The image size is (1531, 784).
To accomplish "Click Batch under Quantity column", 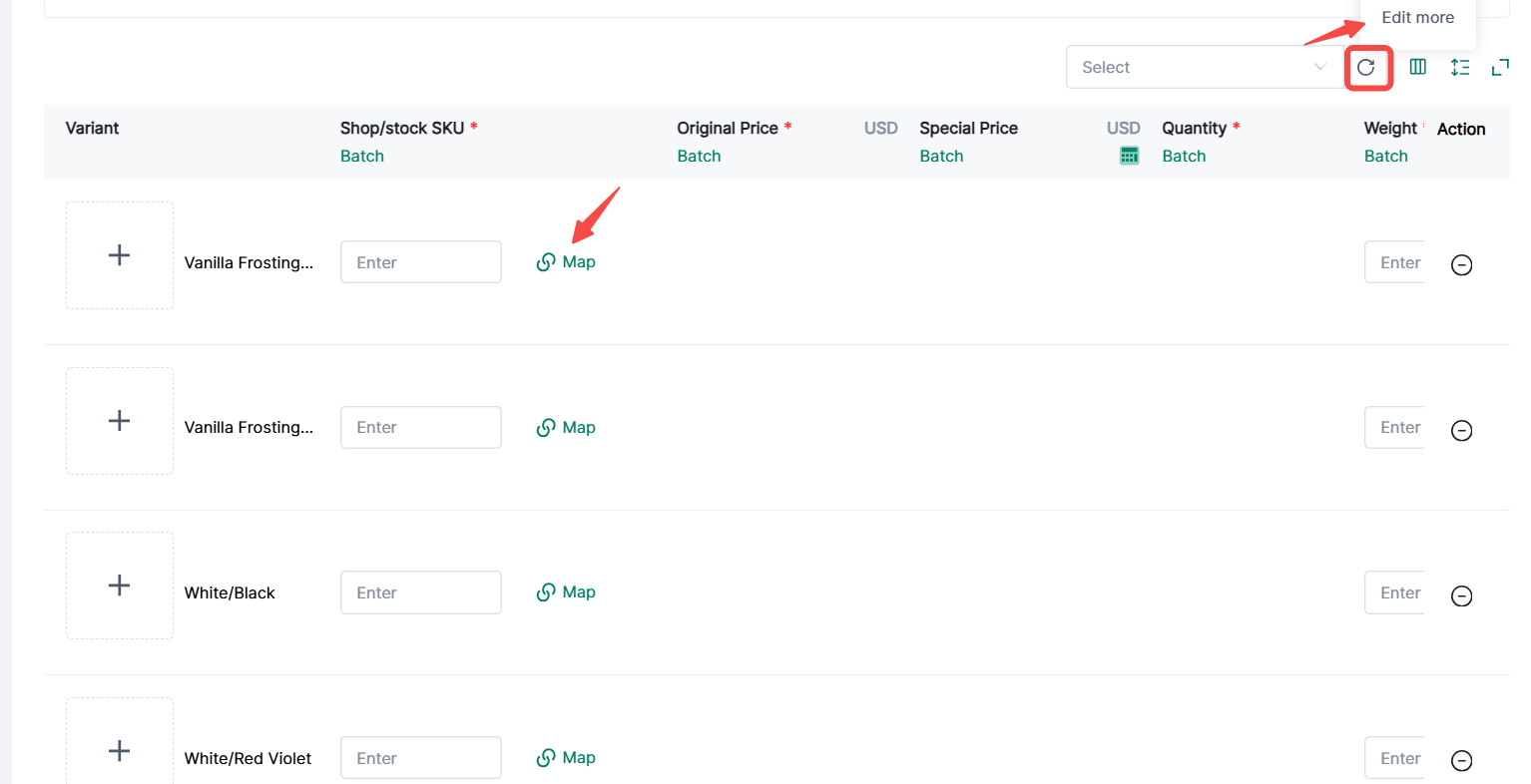I will point(1184,156).
